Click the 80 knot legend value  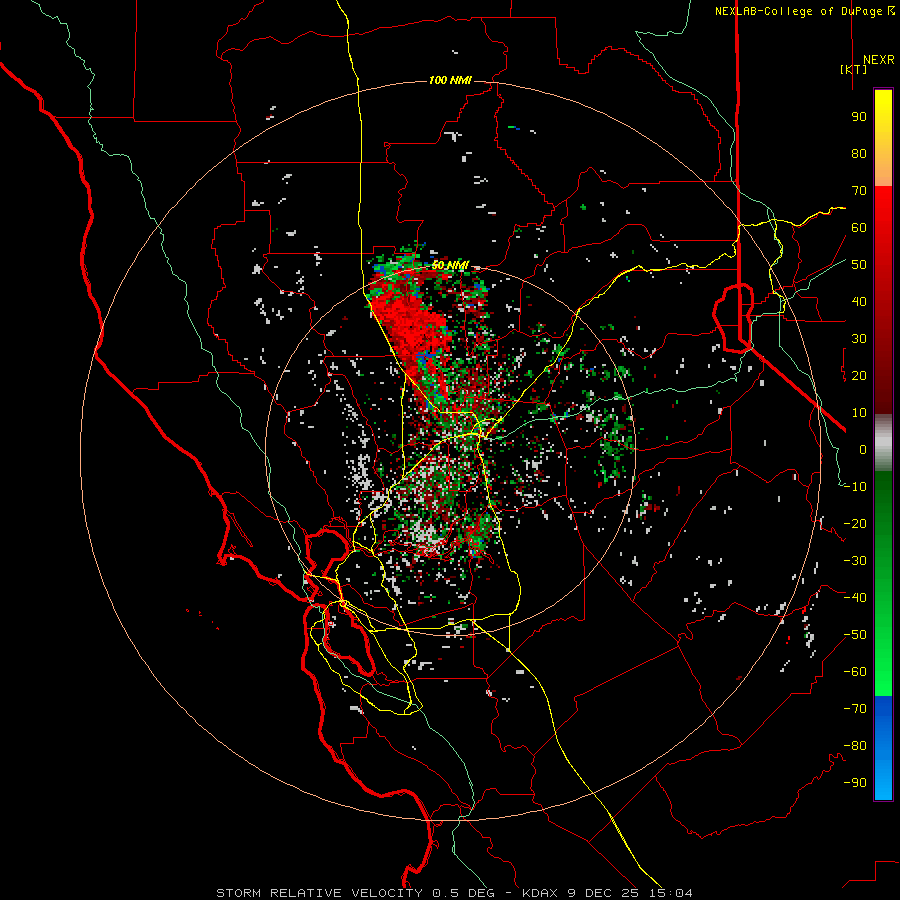pyautogui.click(x=859, y=154)
